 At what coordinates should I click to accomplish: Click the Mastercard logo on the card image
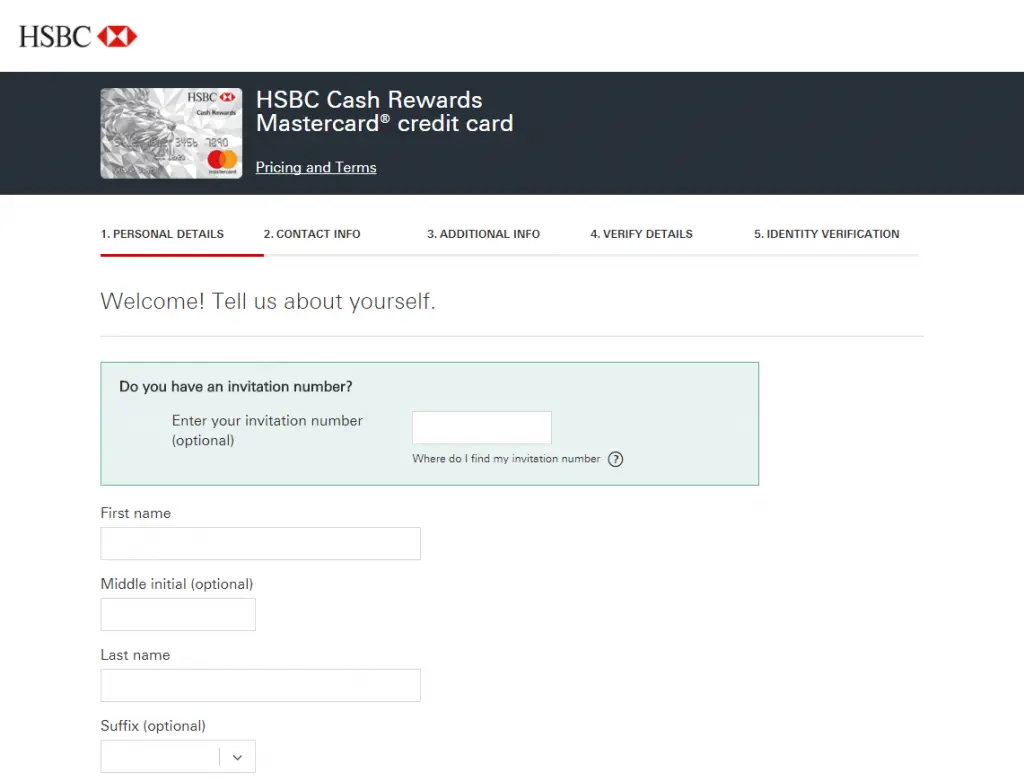pyautogui.click(x=222, y=160)
